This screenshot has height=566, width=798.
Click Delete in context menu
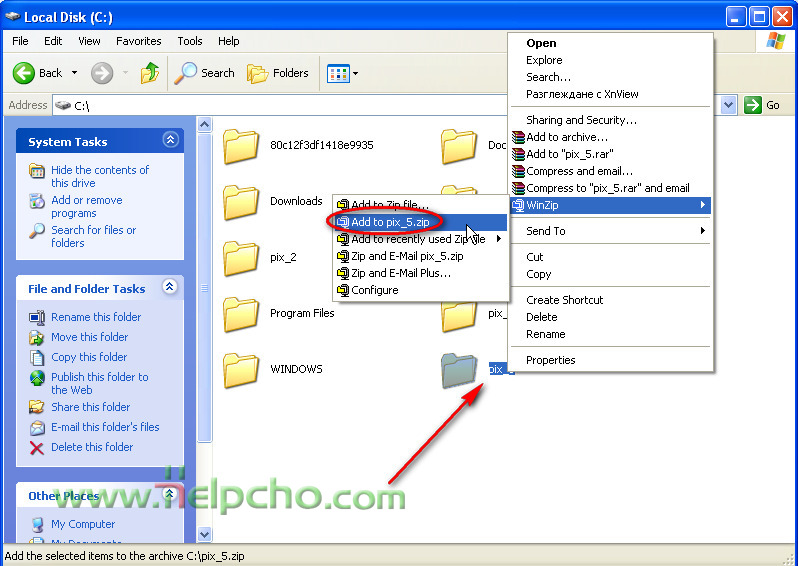coord(611,317)
